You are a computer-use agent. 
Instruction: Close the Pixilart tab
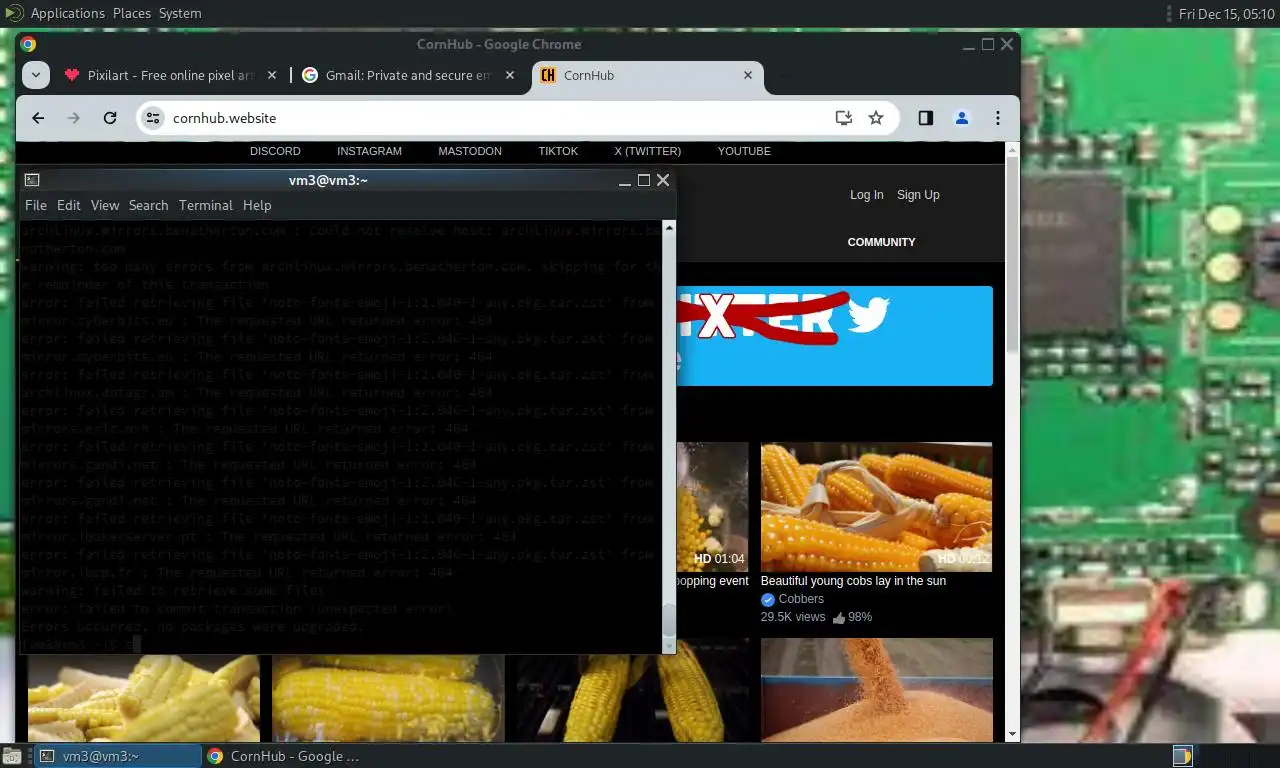point(272,75)
